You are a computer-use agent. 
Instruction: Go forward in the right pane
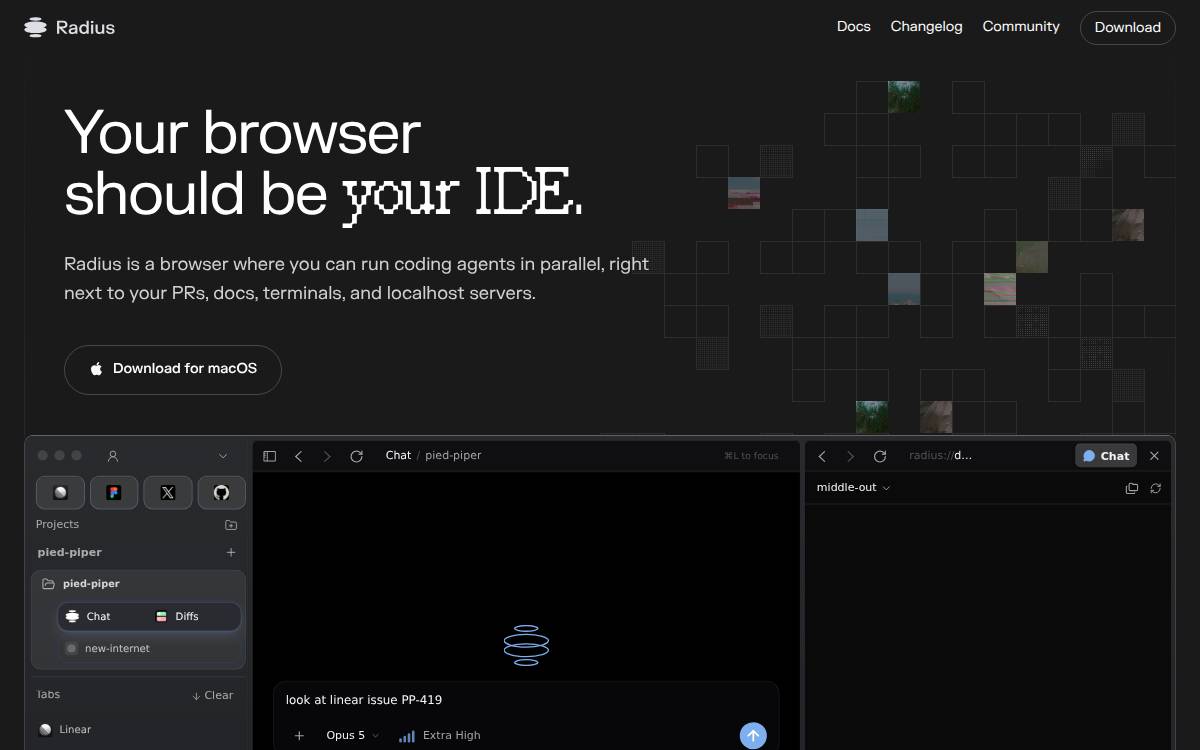point(850,456)
